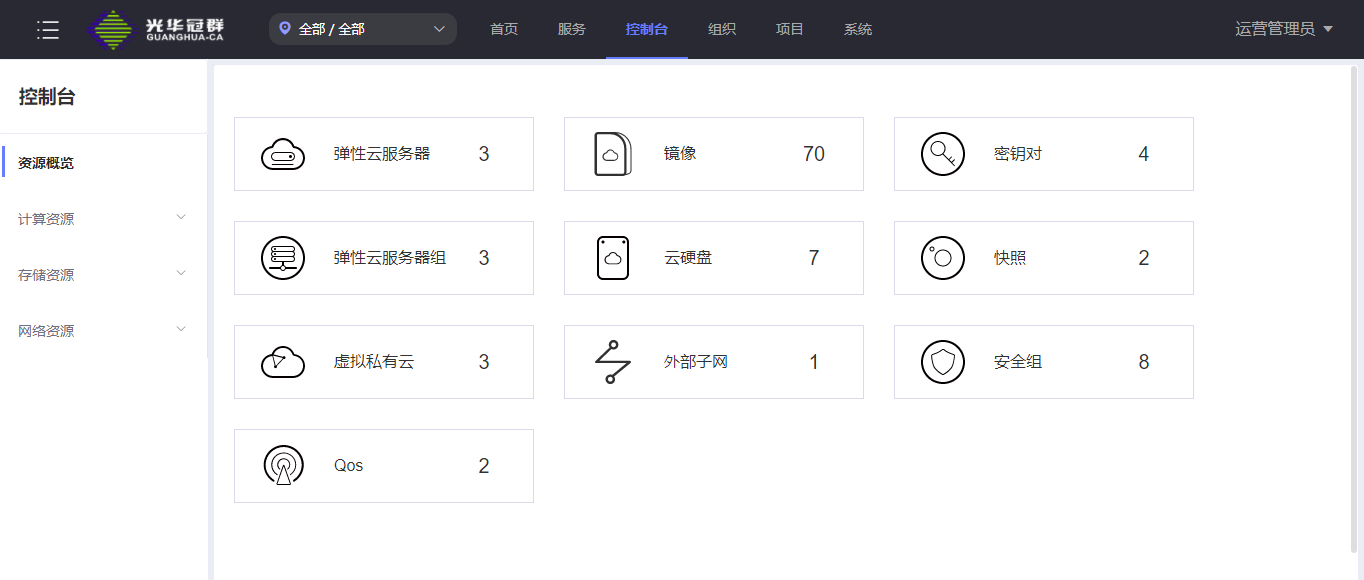
Task: Select 资源概览 in the sidebar
Action: pyautogui.click(x=46, y=163)
